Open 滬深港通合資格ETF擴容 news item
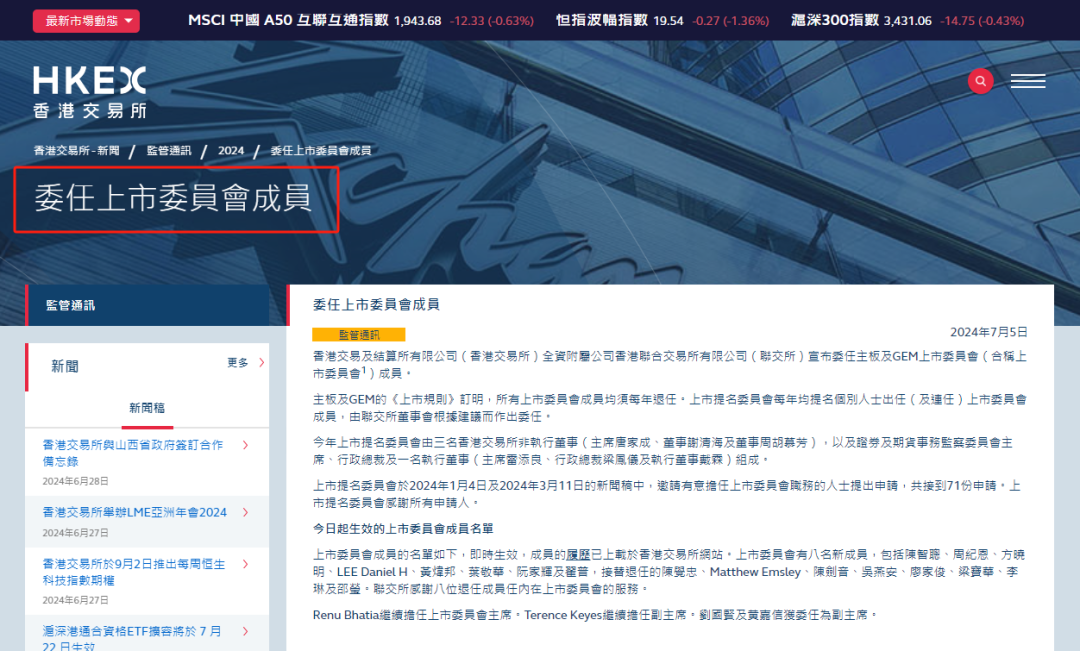Screen dimensions: 1080x651 (132, 639)
